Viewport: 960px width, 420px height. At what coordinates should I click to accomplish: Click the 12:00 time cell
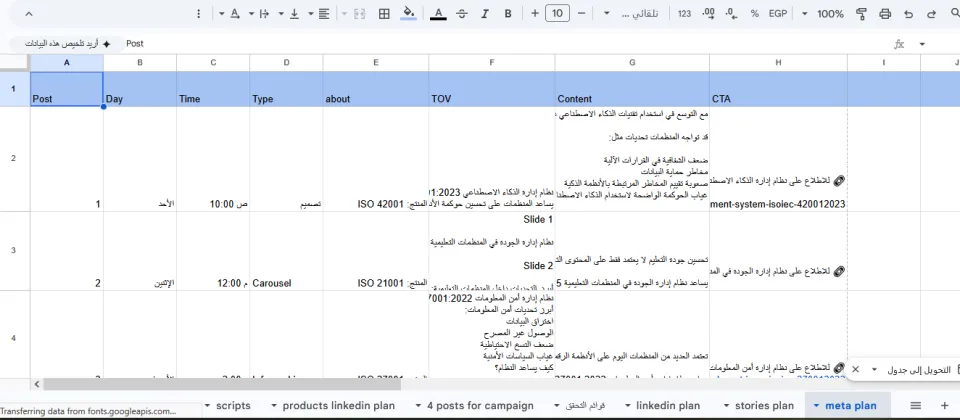[x=213, y=251]
